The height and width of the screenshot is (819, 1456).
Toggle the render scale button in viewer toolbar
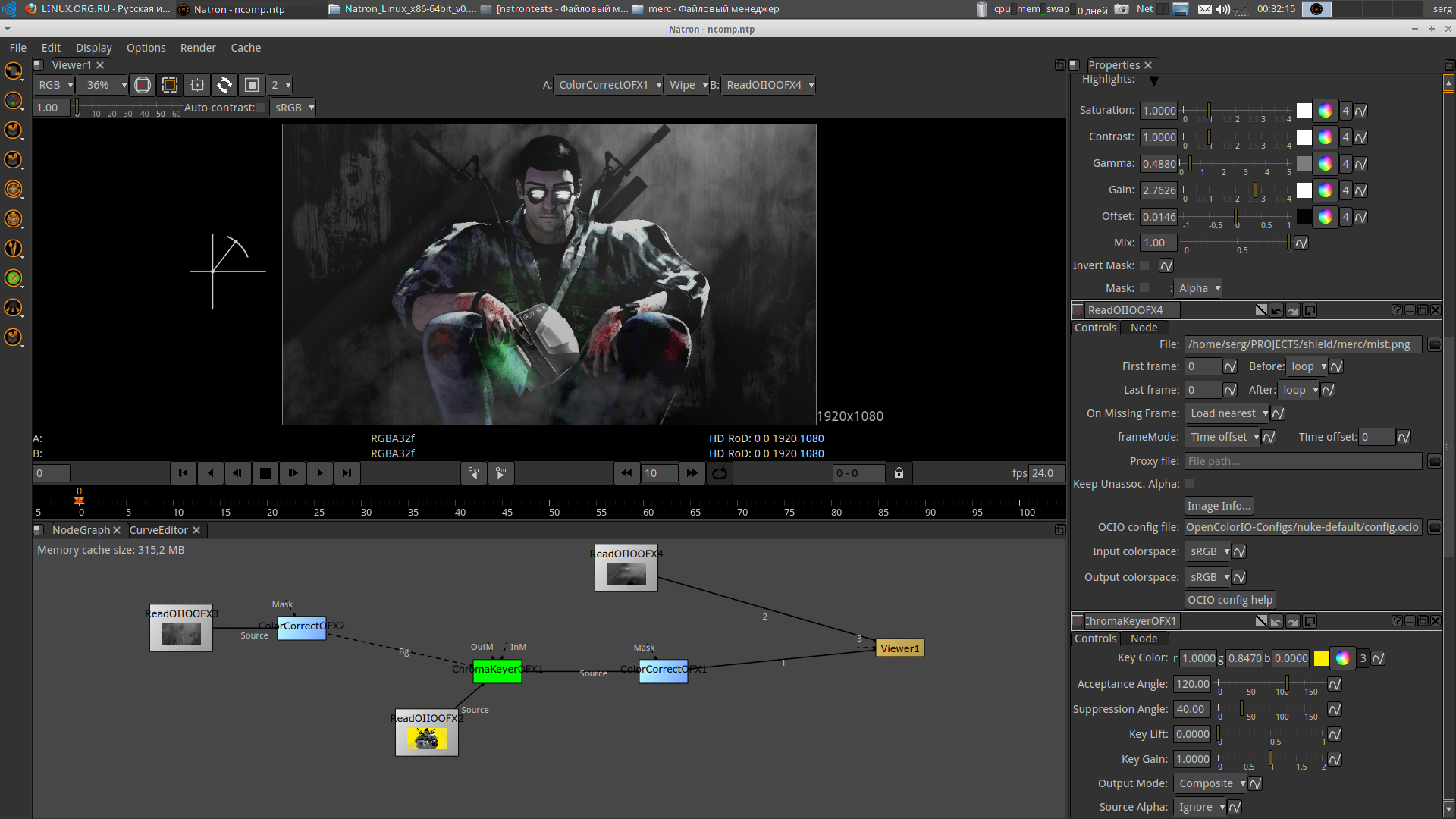[x=252, y=85]
